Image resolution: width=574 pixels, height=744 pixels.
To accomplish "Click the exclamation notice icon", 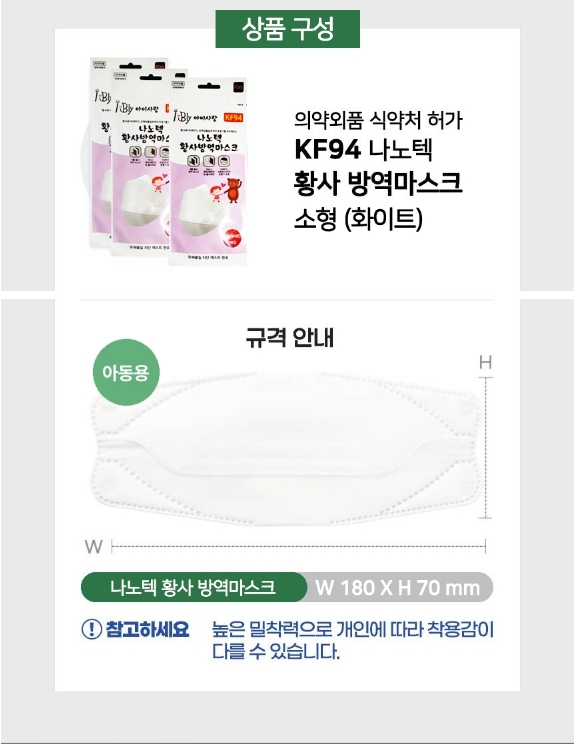I will 92,629.
